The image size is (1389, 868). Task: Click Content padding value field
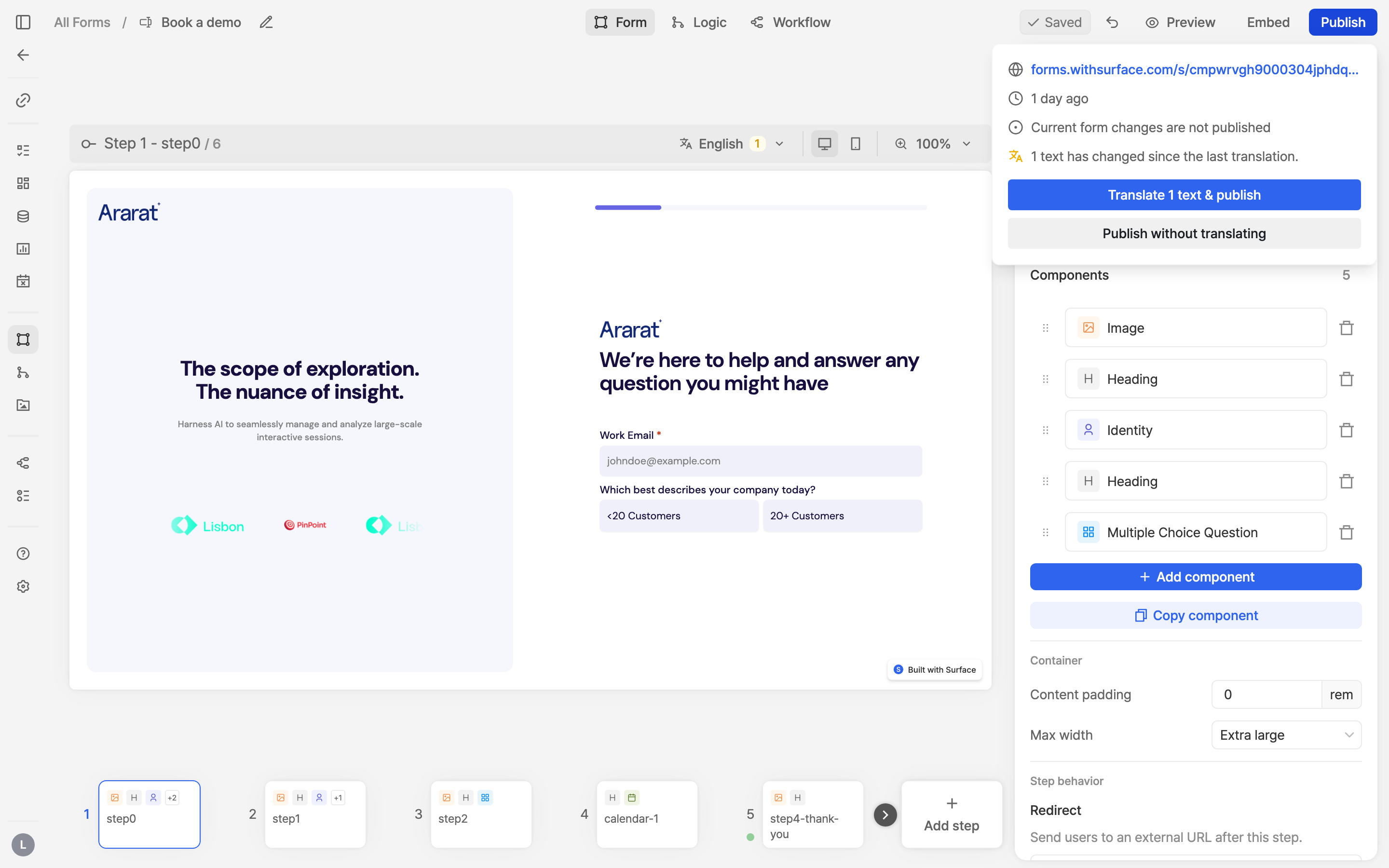pyautogui.click(x=1266, y=694)
